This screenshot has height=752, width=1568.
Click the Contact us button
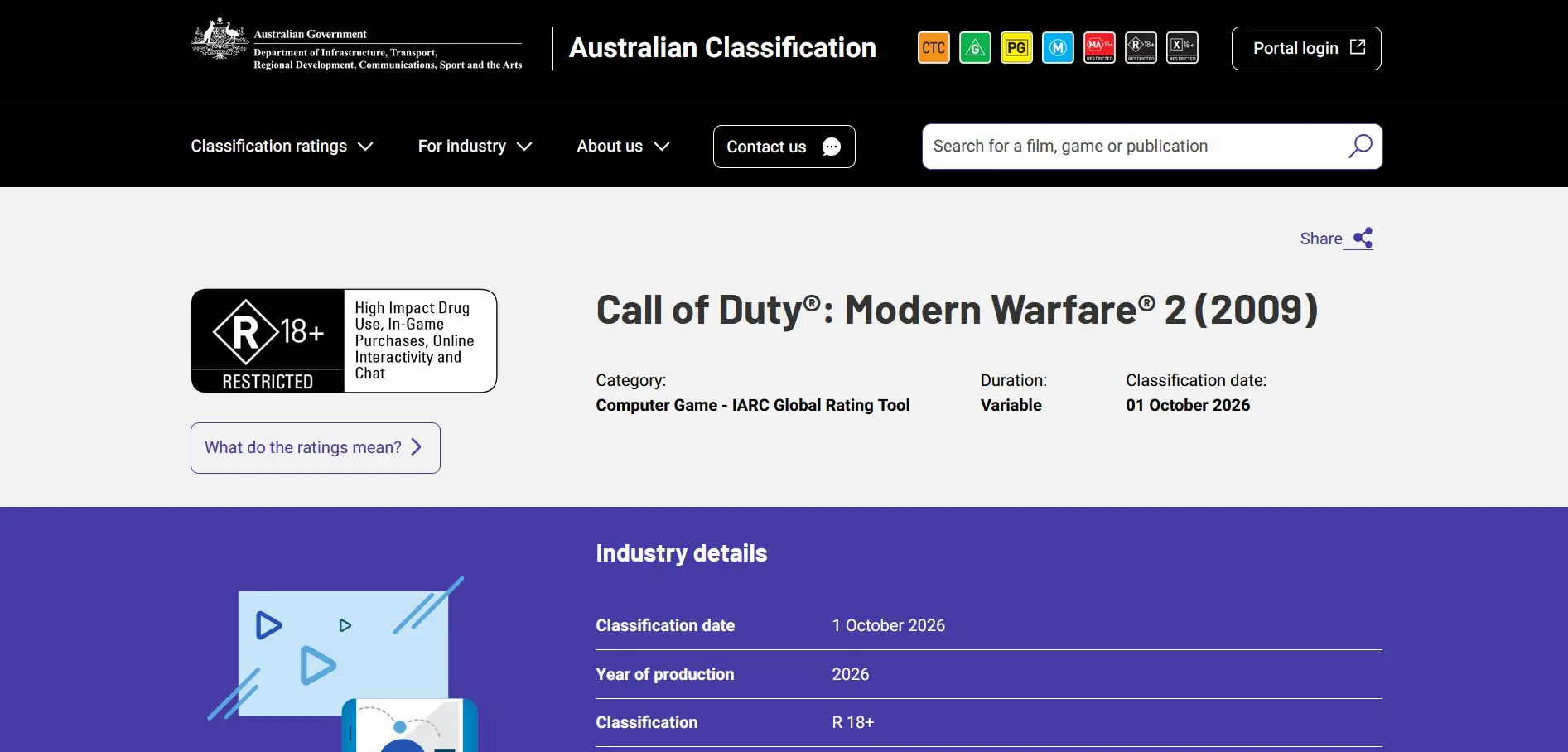pyautogui.click(x=784, y=147)
